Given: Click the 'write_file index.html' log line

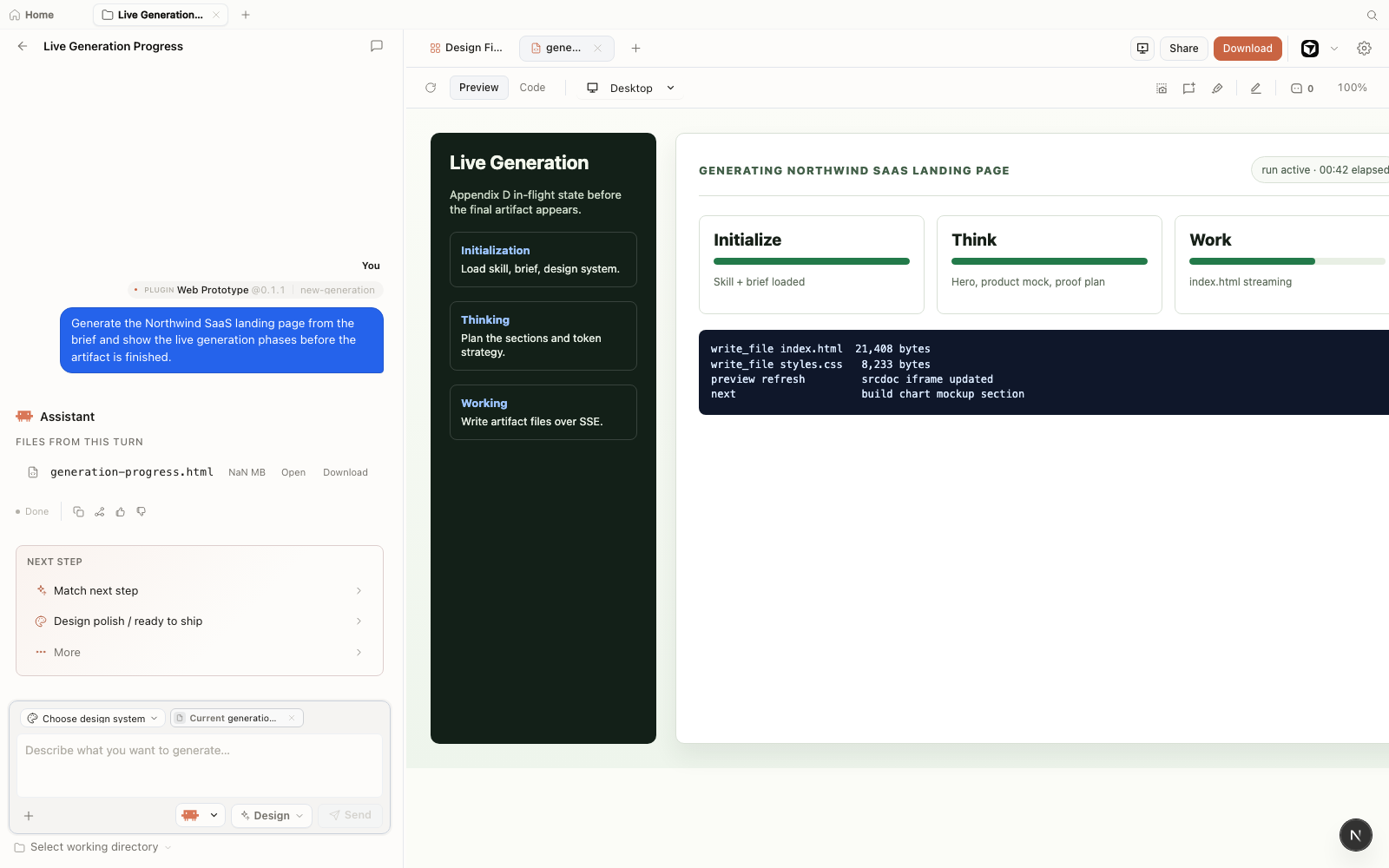Looking at the screenshot, I should tap(820, 349).
